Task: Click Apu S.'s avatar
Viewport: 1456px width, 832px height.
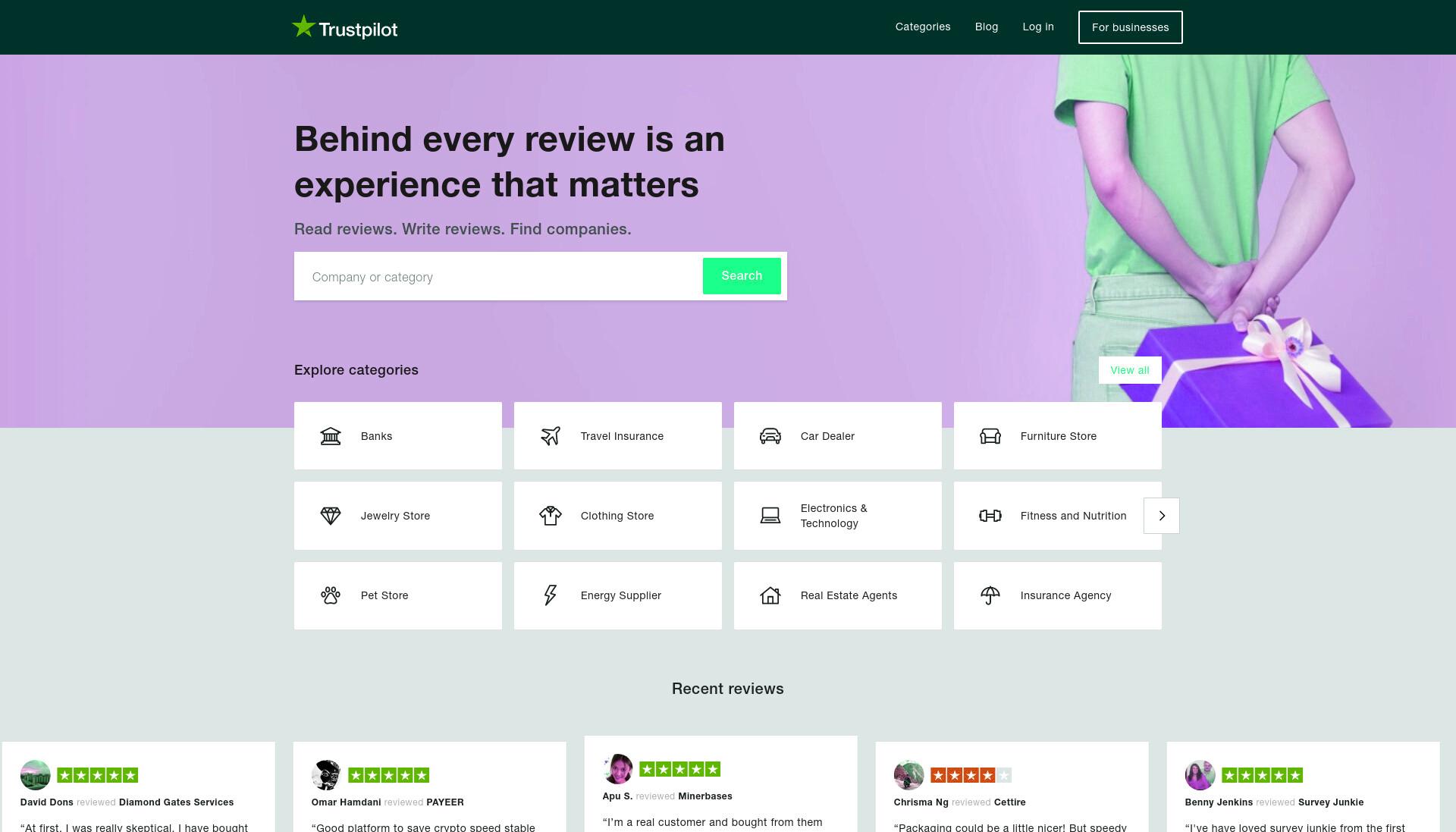Action: tap(618, 769)
